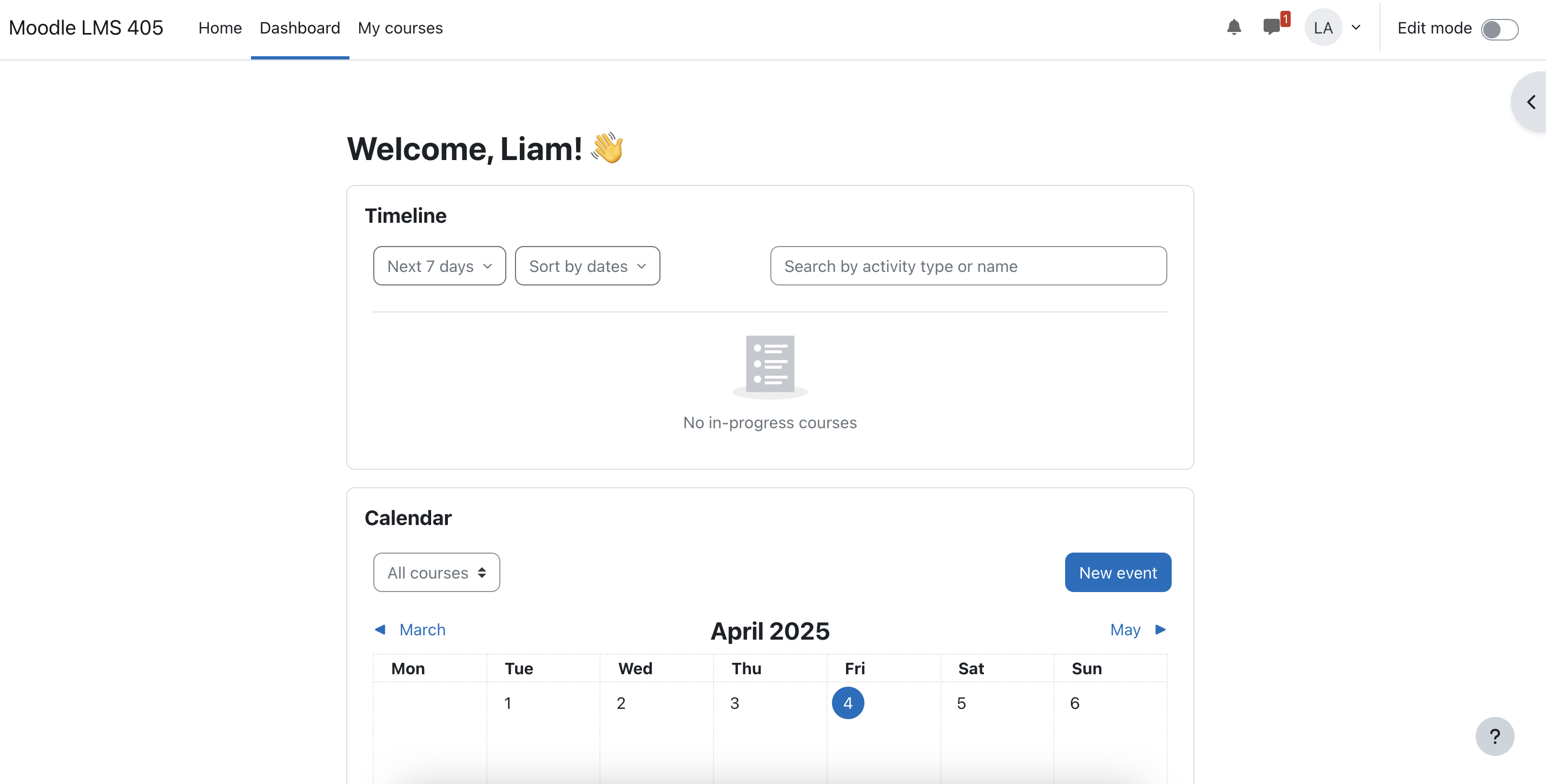Expand the user menu chevron
This screenshot has width=1546, height=784.
(1356, 28)
